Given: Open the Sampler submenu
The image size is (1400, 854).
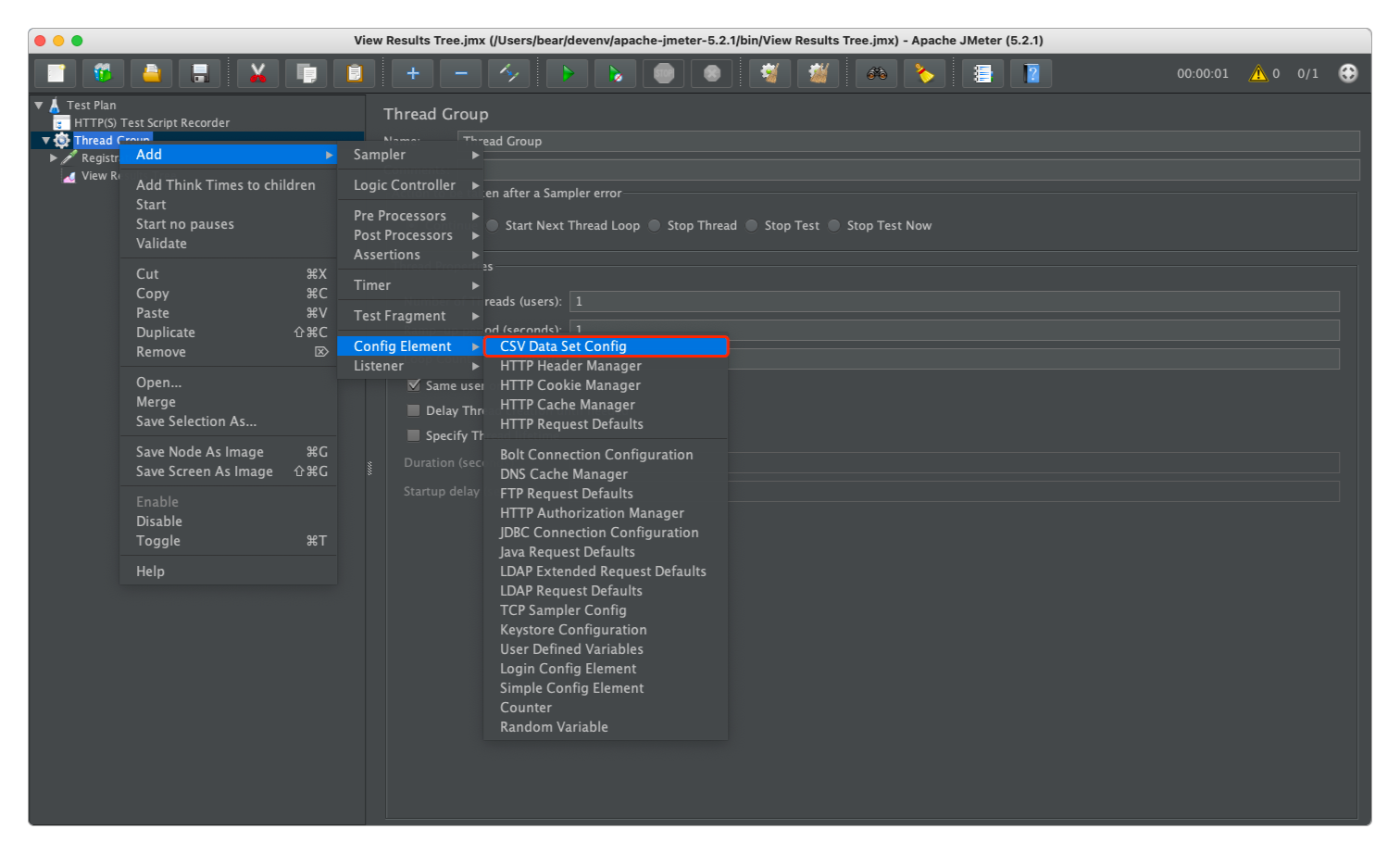Looking at the screenshot, I should (x=411, y=155).
